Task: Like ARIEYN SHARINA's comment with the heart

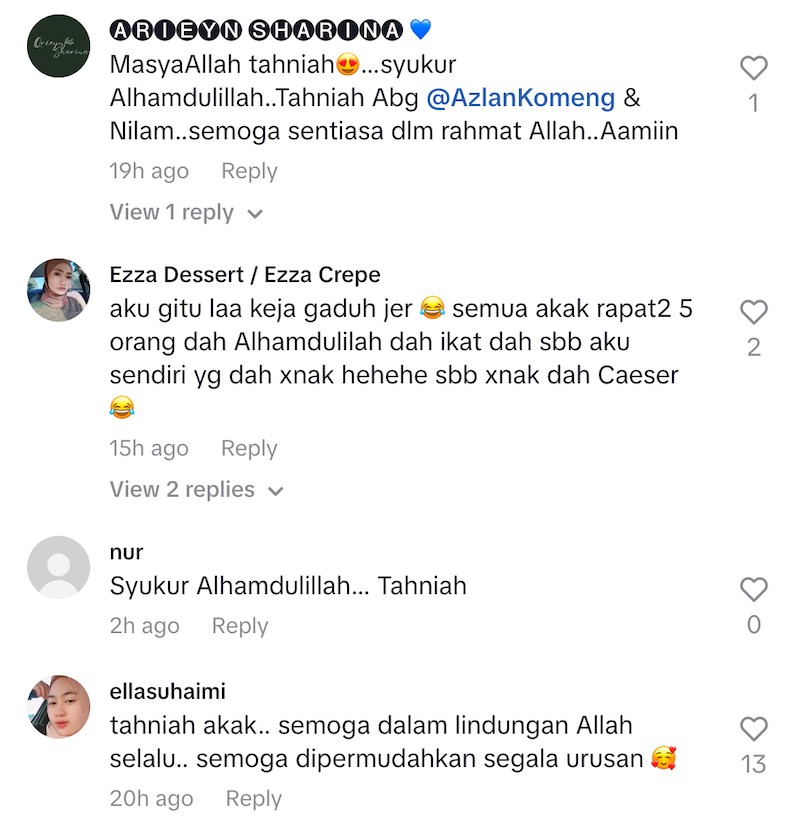Action: [x=753, y=68]
